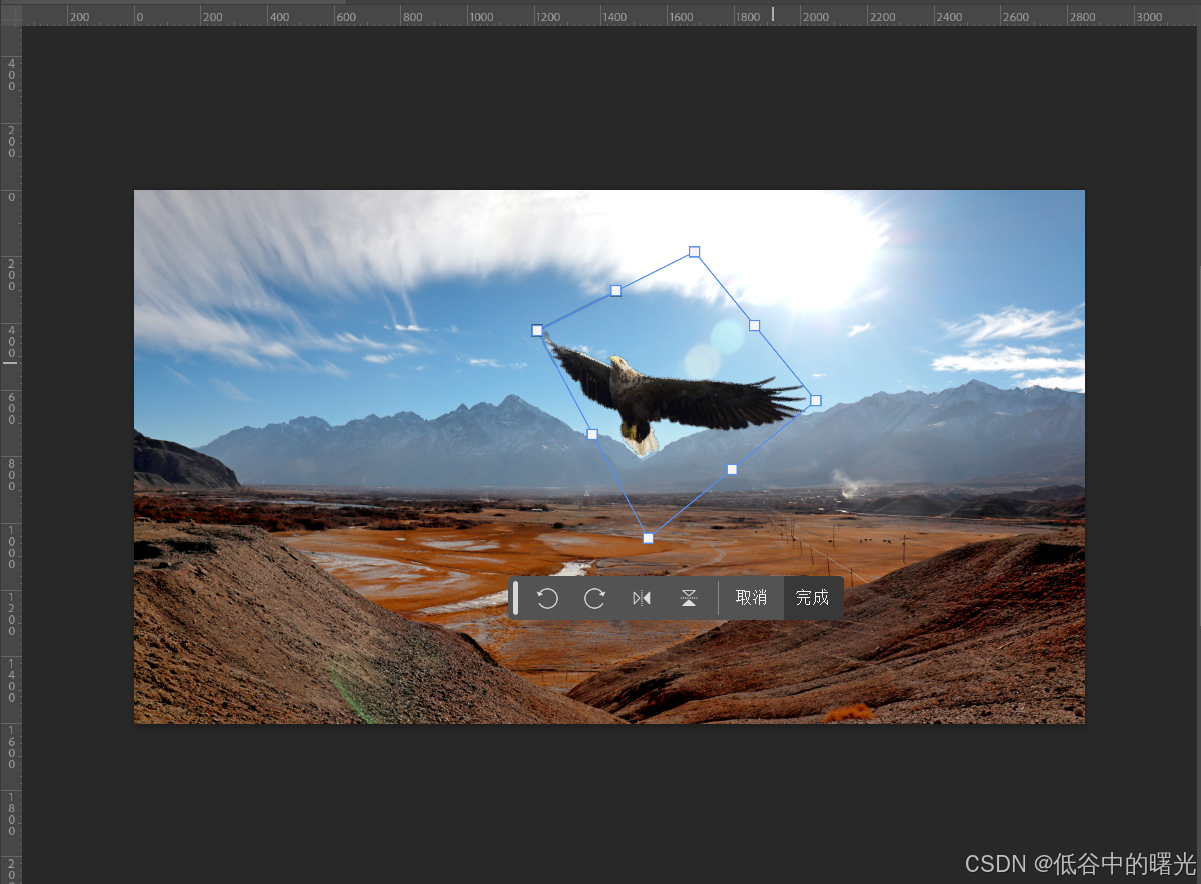Select the topmost corner handle of transform box
This screenshot has width=1201, height=884.
694,252
